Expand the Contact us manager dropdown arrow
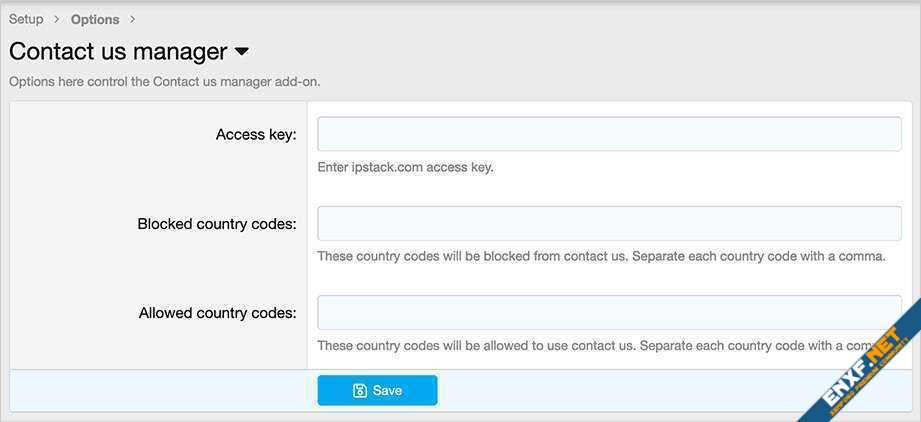The height and width of the screenshot is (422, 921). 241,51
